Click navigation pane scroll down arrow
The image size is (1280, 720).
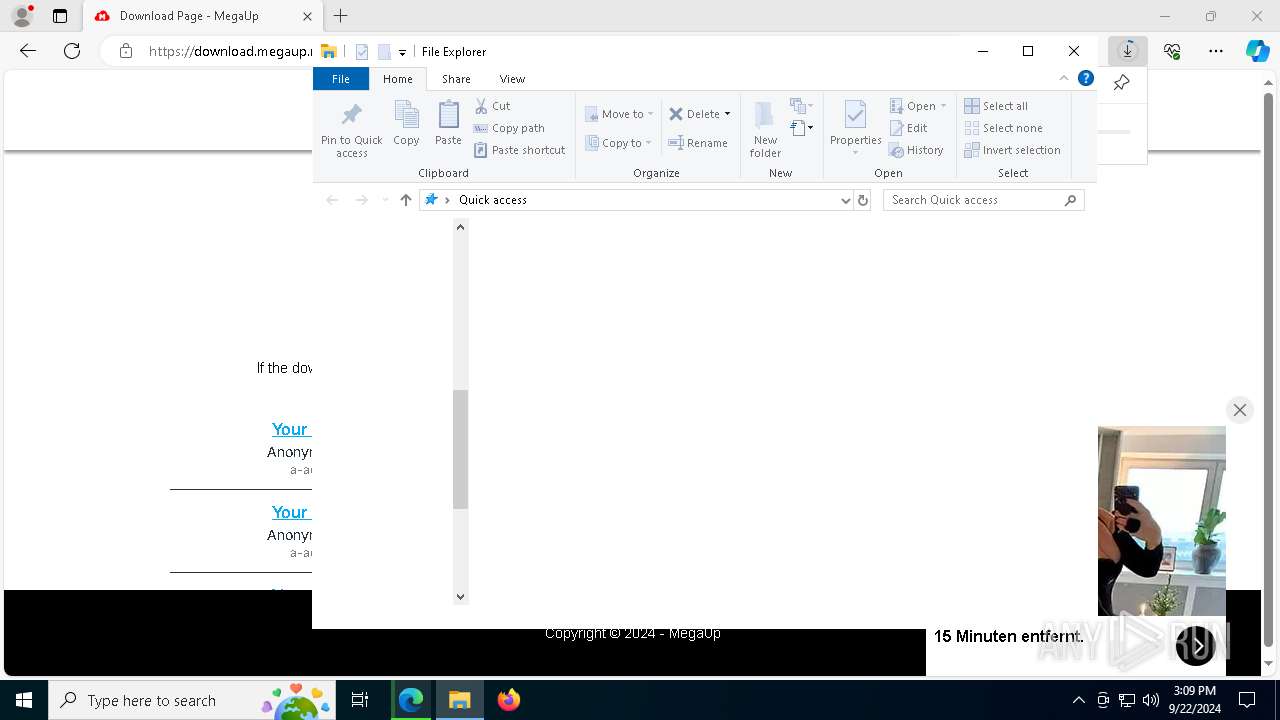tap(460, 596)
